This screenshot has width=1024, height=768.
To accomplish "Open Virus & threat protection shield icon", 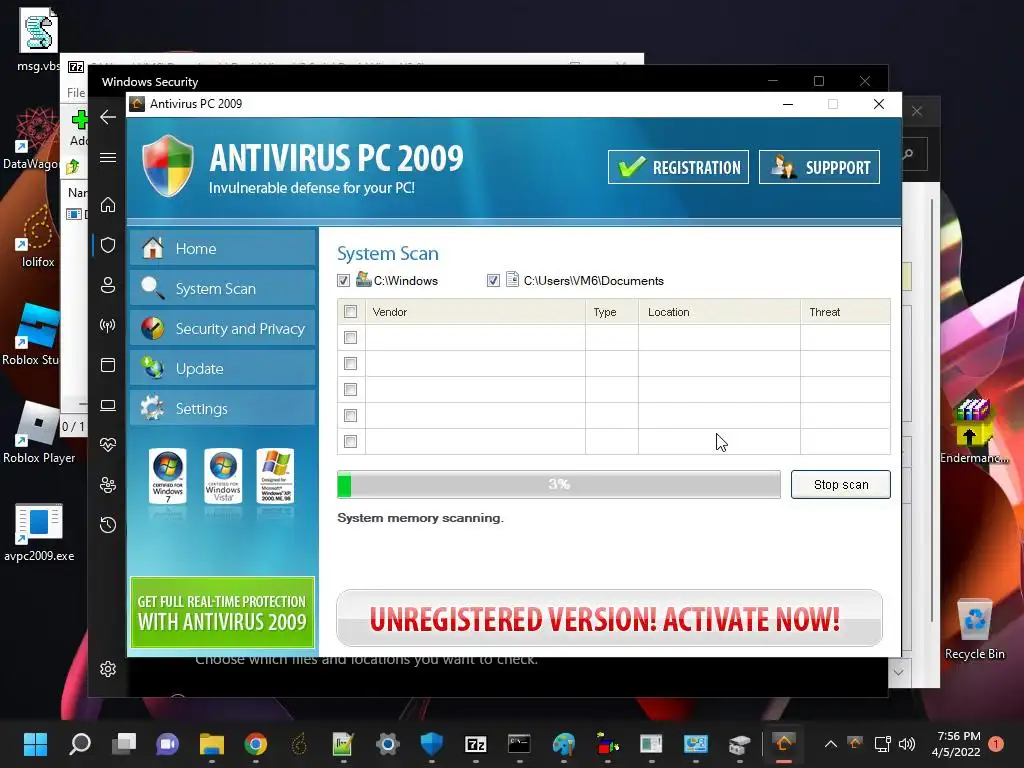I will click(108, 245).
